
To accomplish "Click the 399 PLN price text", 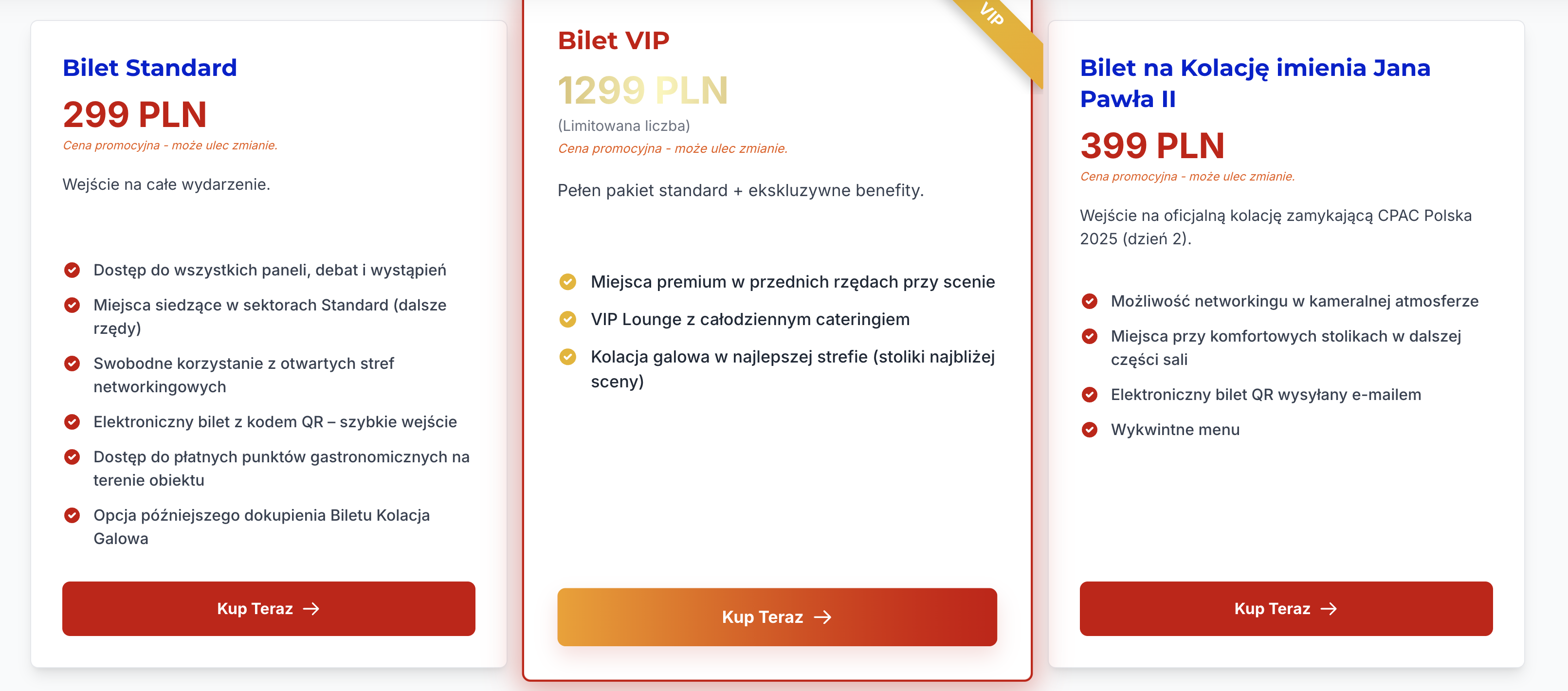I will click(x=1151, y=145).
